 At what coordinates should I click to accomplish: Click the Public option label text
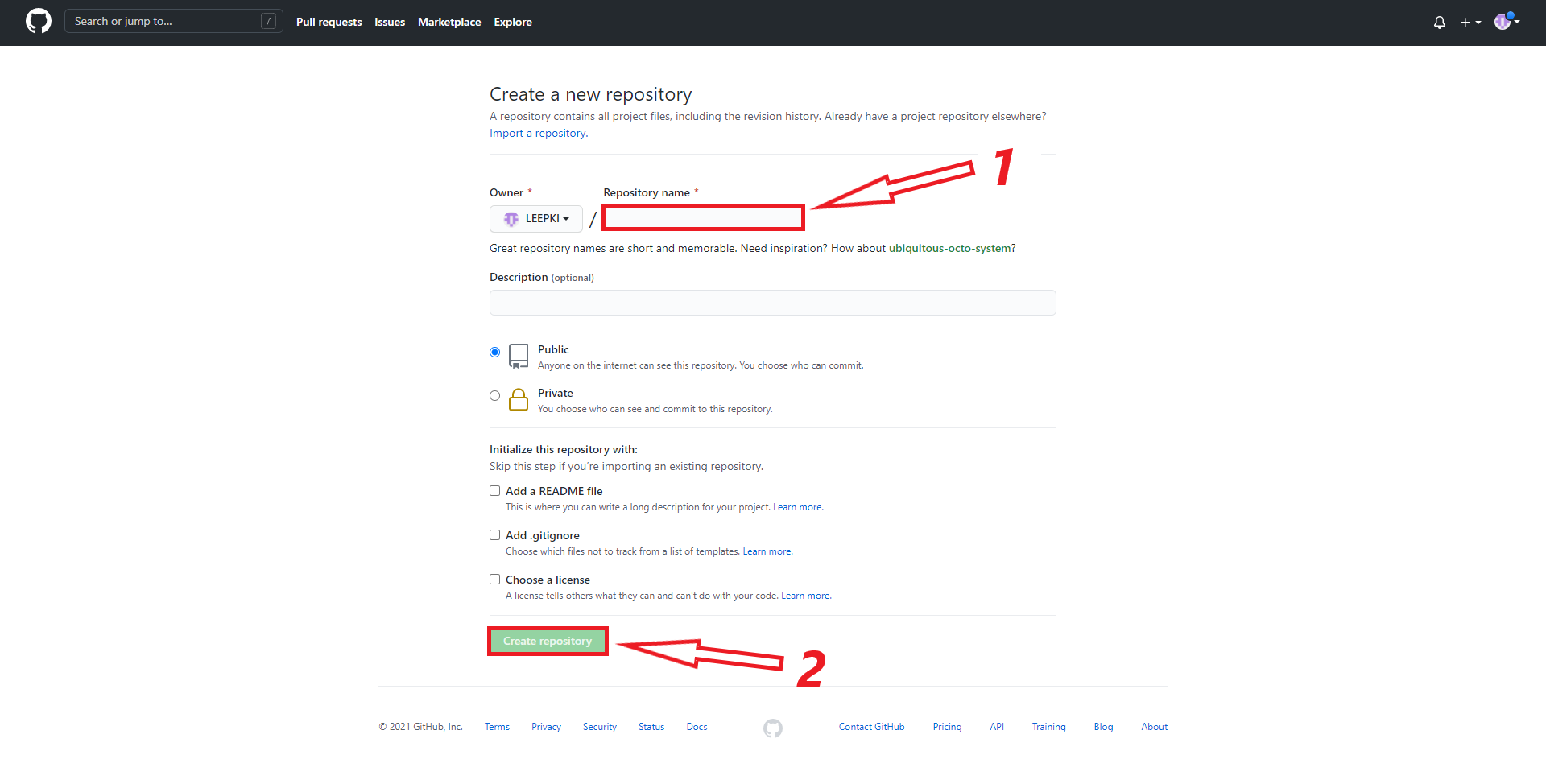pos(553,350)
